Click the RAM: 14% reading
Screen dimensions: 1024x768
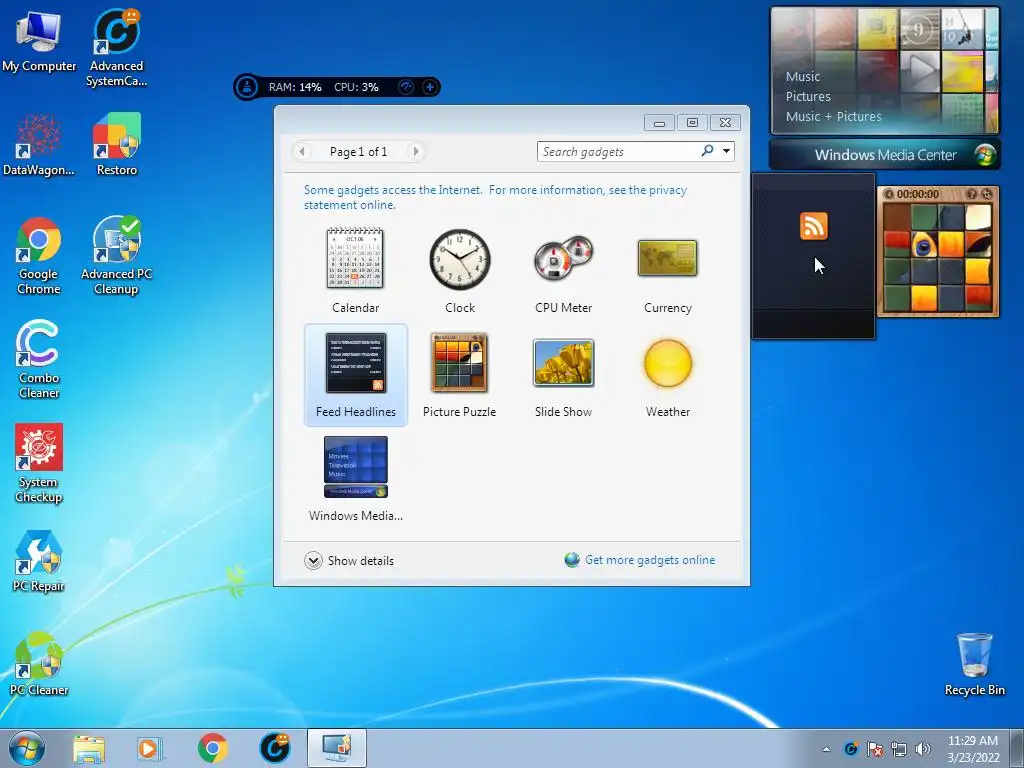[x=295, y=87]
